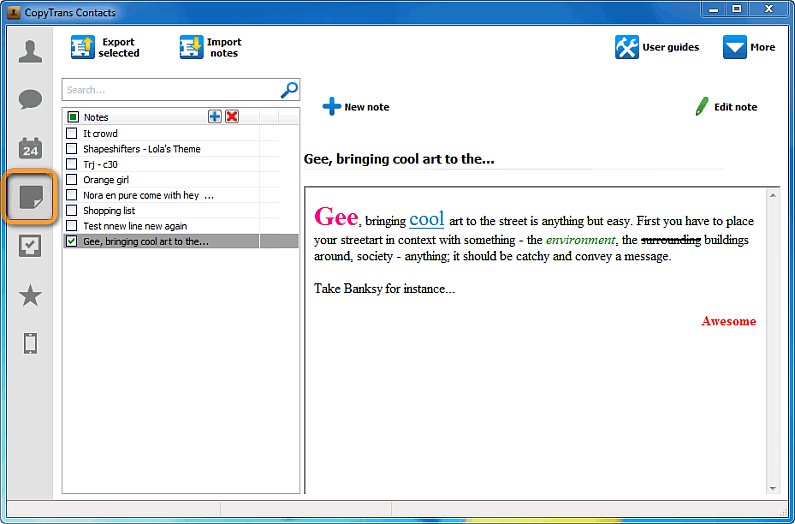Click the blue plus add note icon
795x524 pixels.
pos(215,117)
